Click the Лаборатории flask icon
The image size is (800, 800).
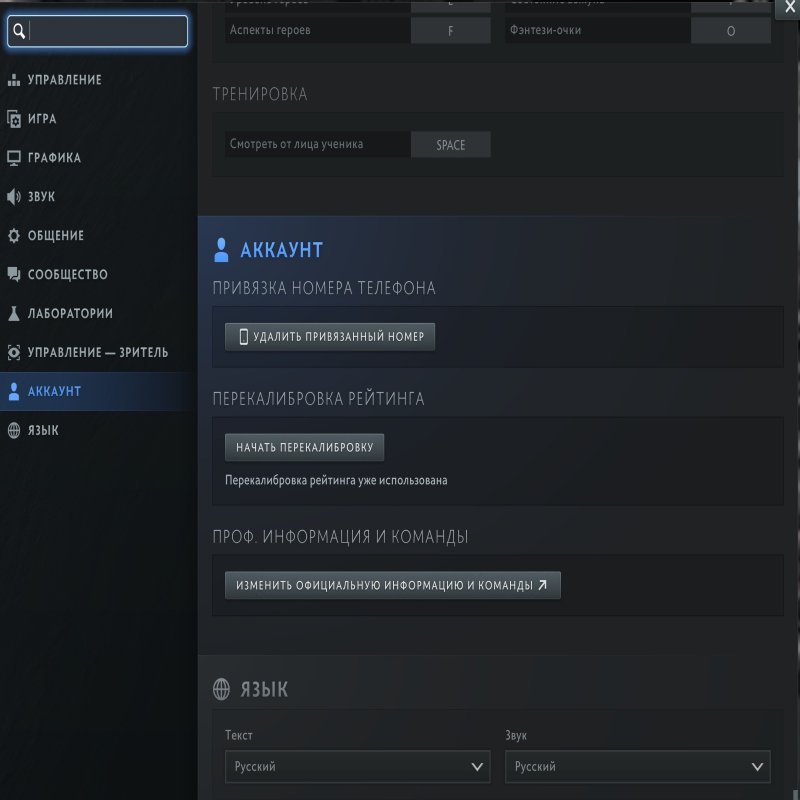tap(14, 314)
